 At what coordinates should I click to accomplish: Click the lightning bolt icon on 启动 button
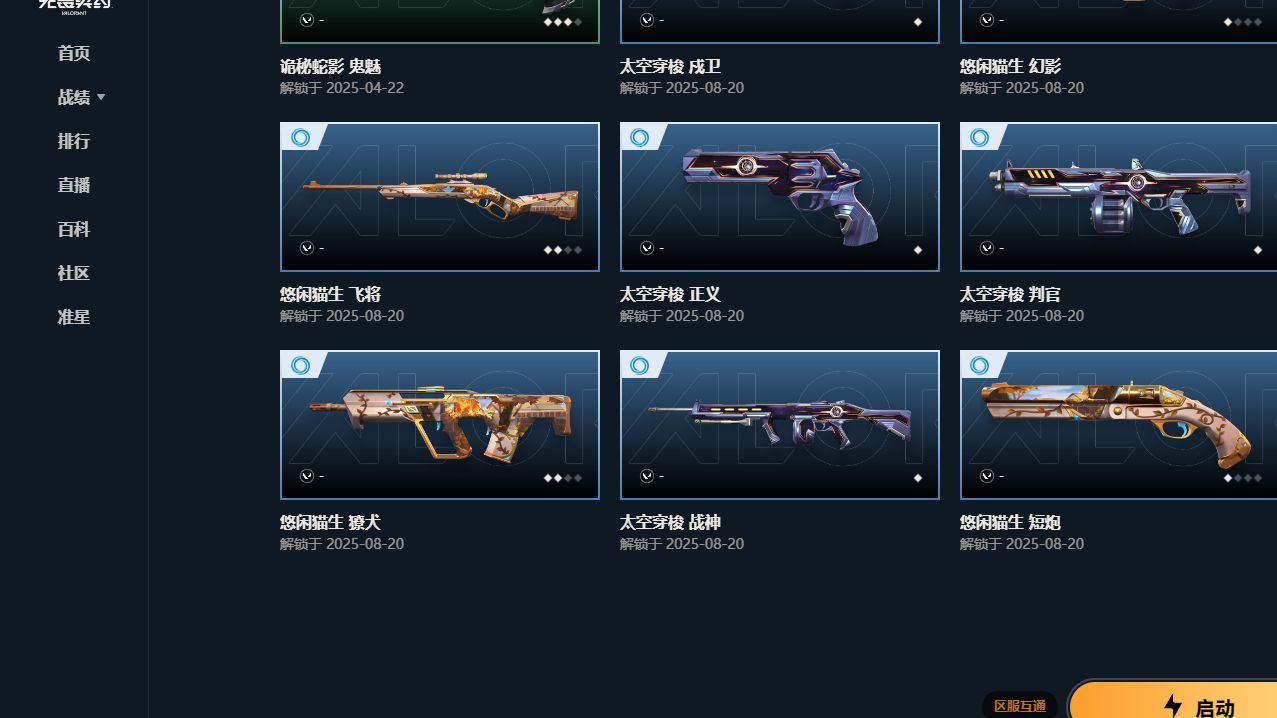tap(1173, 707)
